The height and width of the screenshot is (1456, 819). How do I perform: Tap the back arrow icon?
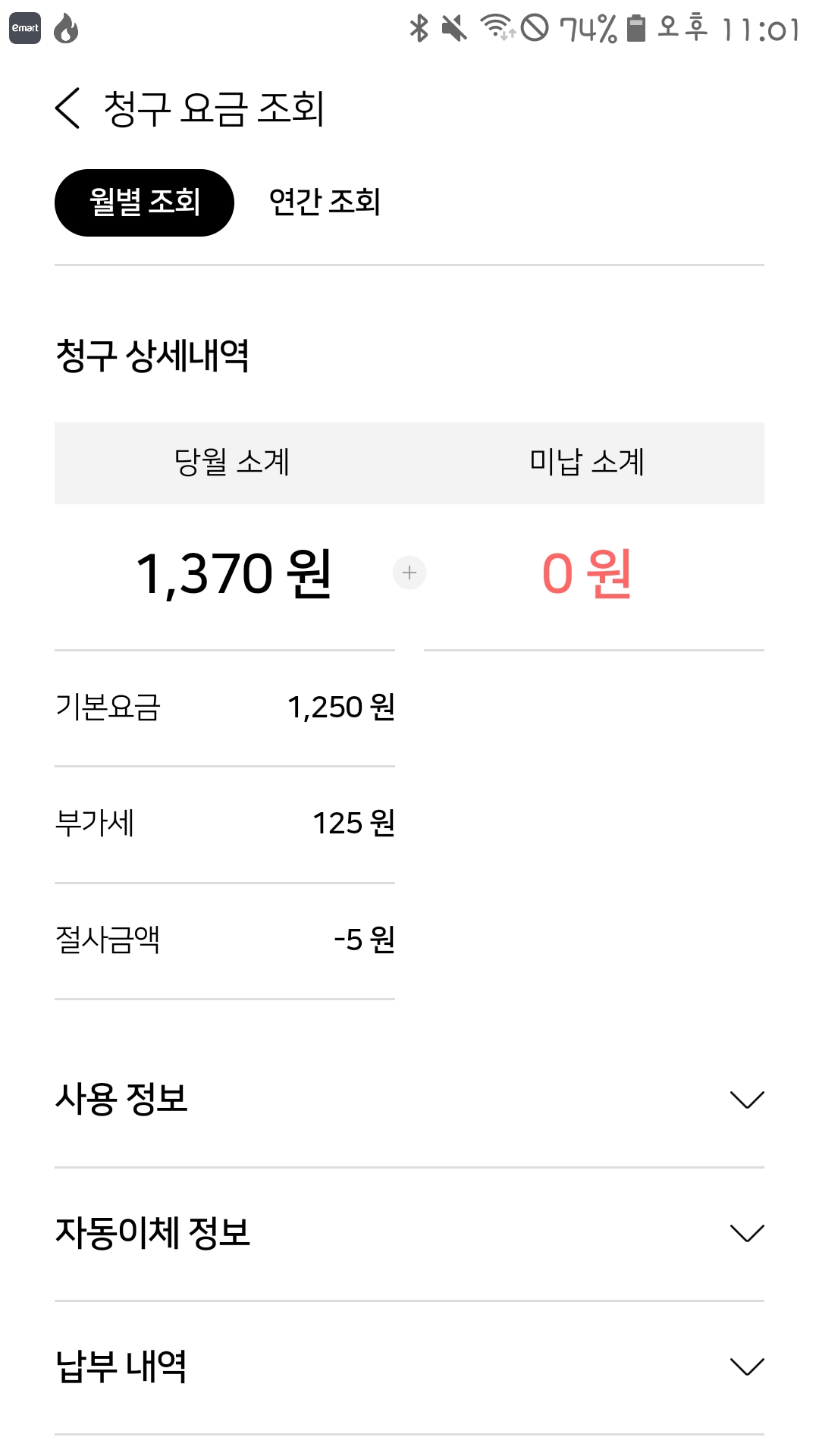pyautogui.click(x=68, y=108)
